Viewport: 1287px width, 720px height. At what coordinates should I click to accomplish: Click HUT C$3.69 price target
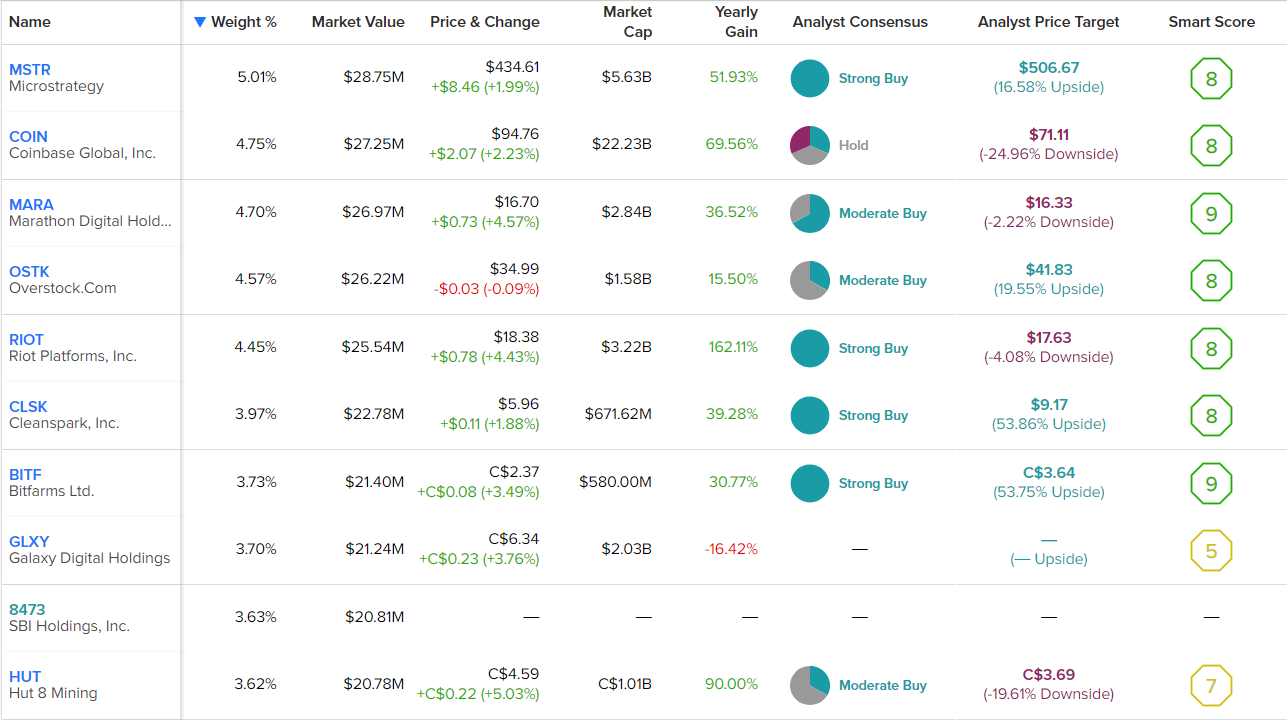point(1049,675)
